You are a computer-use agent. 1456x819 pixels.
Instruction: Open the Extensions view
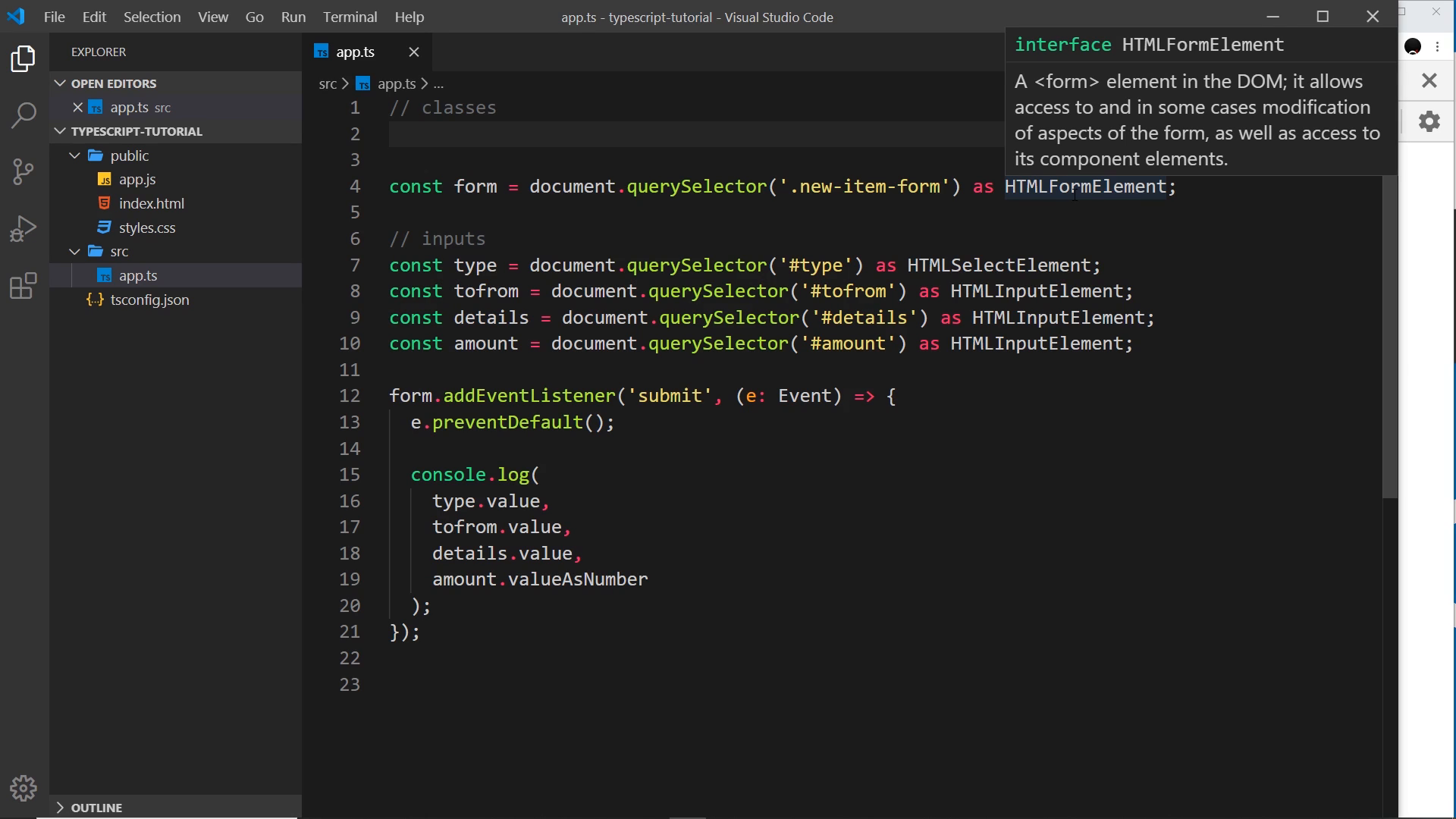[x=24, y=286]
